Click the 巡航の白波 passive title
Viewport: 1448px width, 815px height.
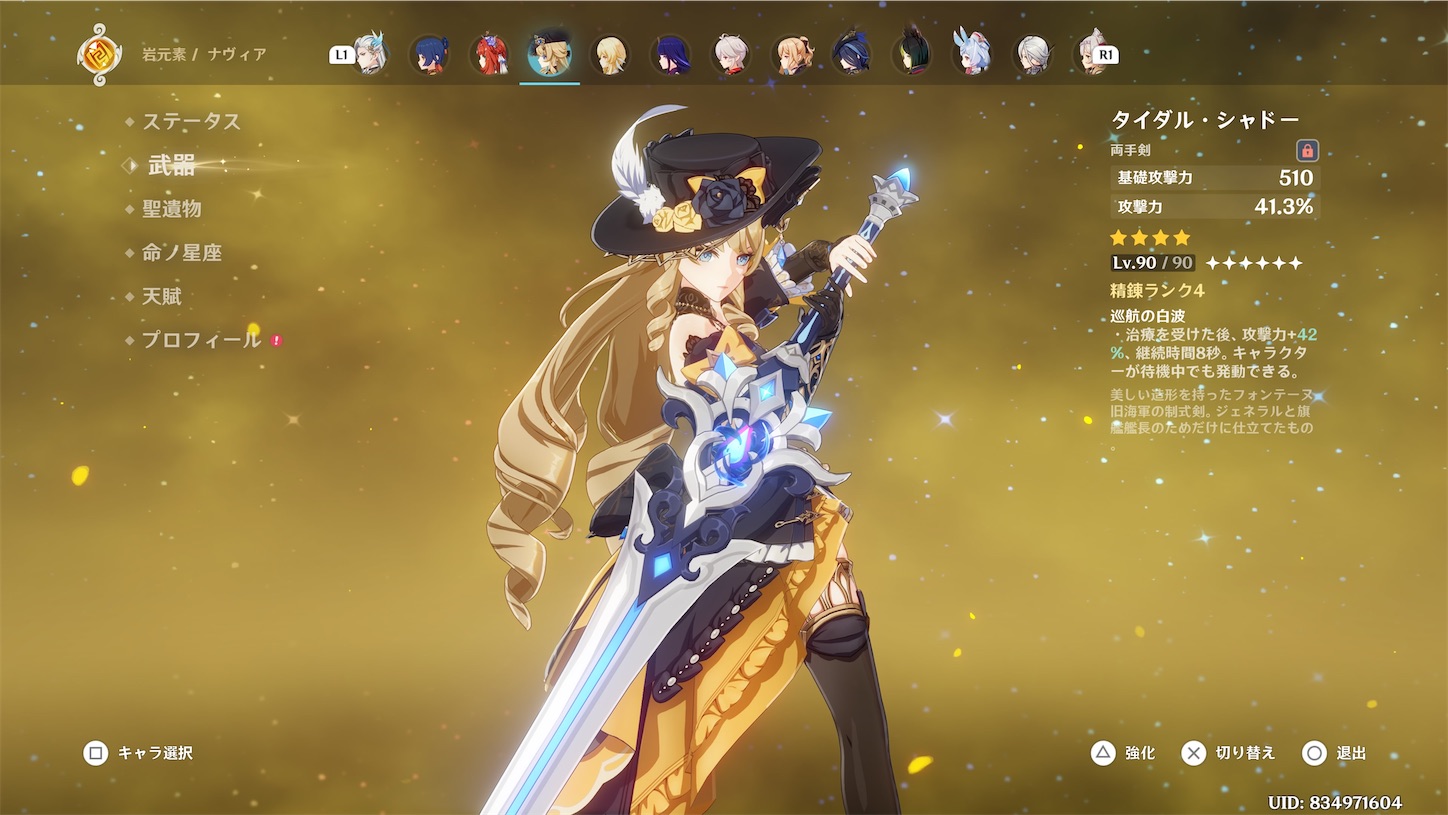[1147, 316]
